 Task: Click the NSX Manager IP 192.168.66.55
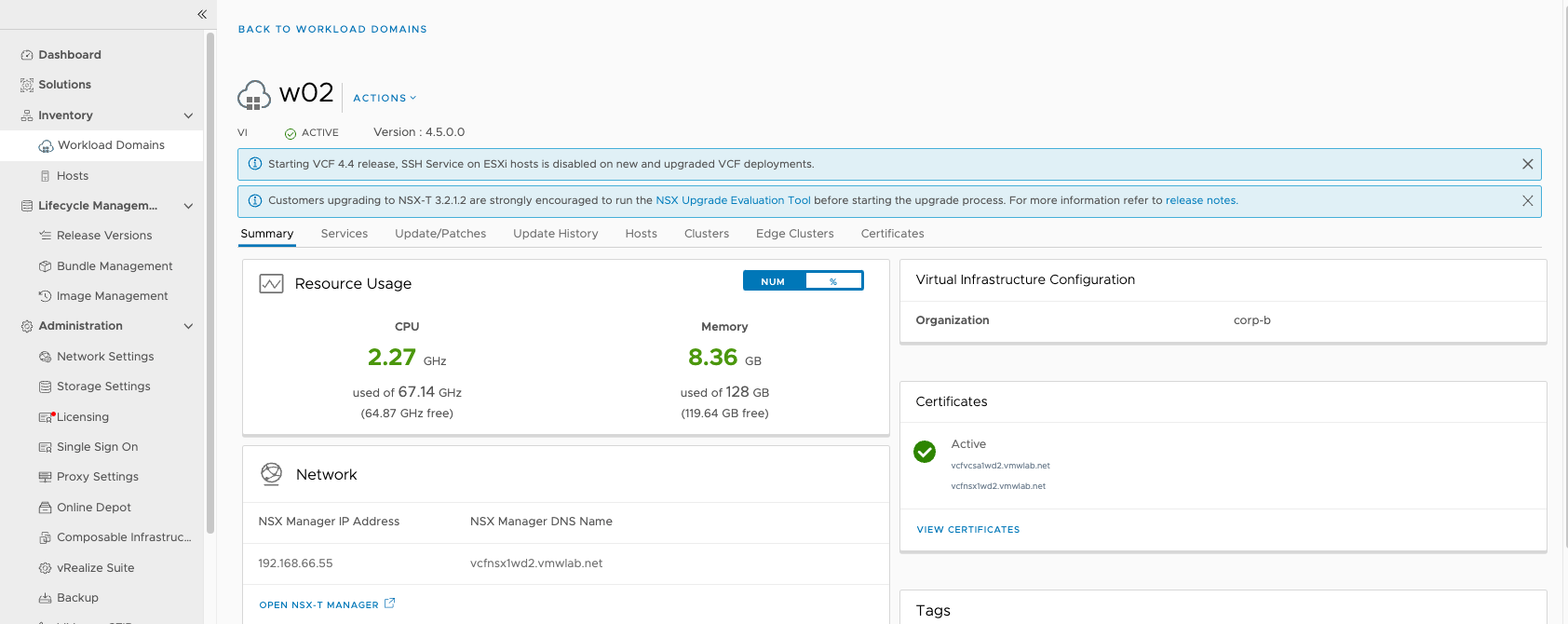(x=295, y=563)
